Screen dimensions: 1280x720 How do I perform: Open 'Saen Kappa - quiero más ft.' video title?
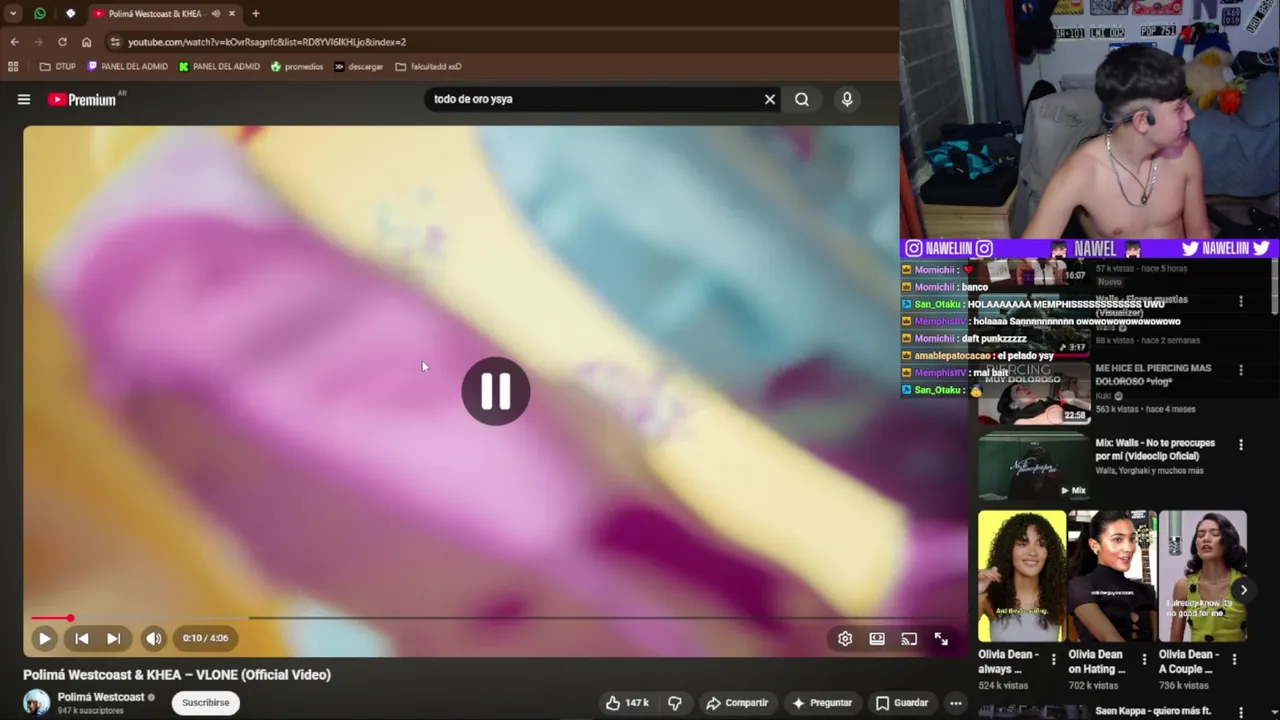point(1153,711)
